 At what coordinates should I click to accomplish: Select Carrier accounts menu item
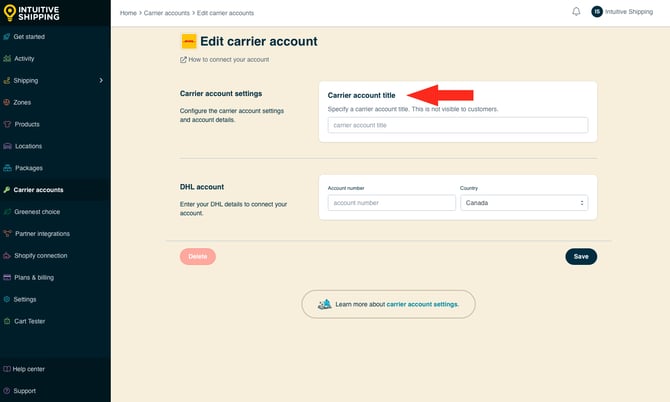click(38, 190)
